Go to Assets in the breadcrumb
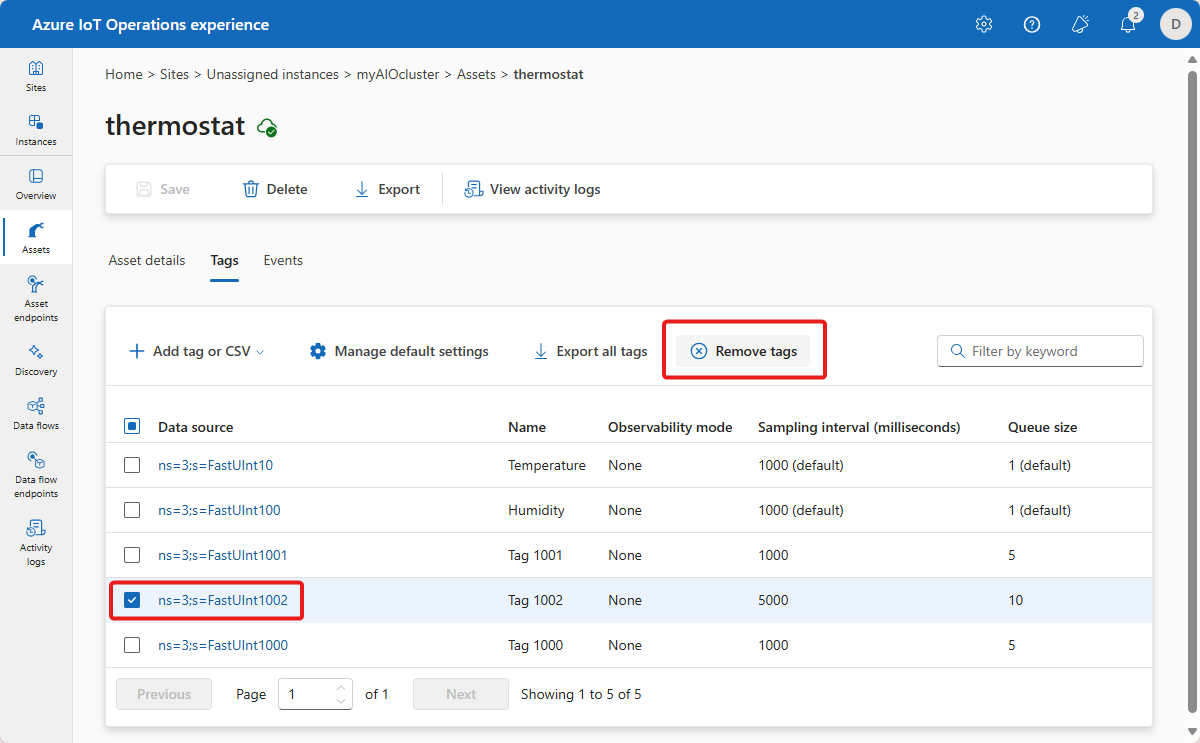The image size is (1200, 743). (x=476, y=74)
